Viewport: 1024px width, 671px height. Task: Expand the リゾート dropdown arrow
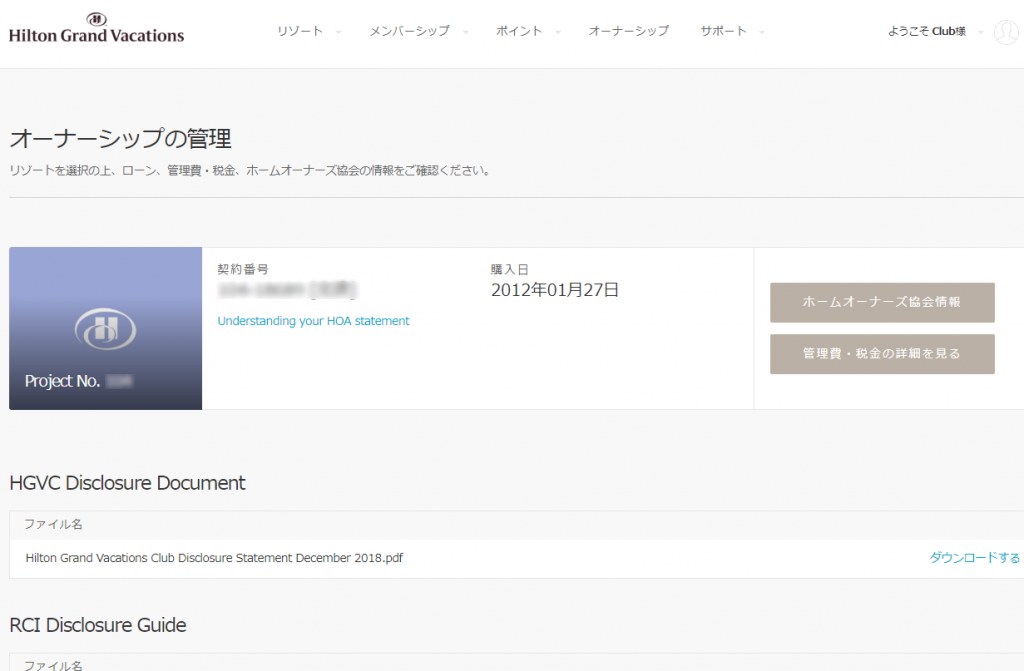[338, 32]
